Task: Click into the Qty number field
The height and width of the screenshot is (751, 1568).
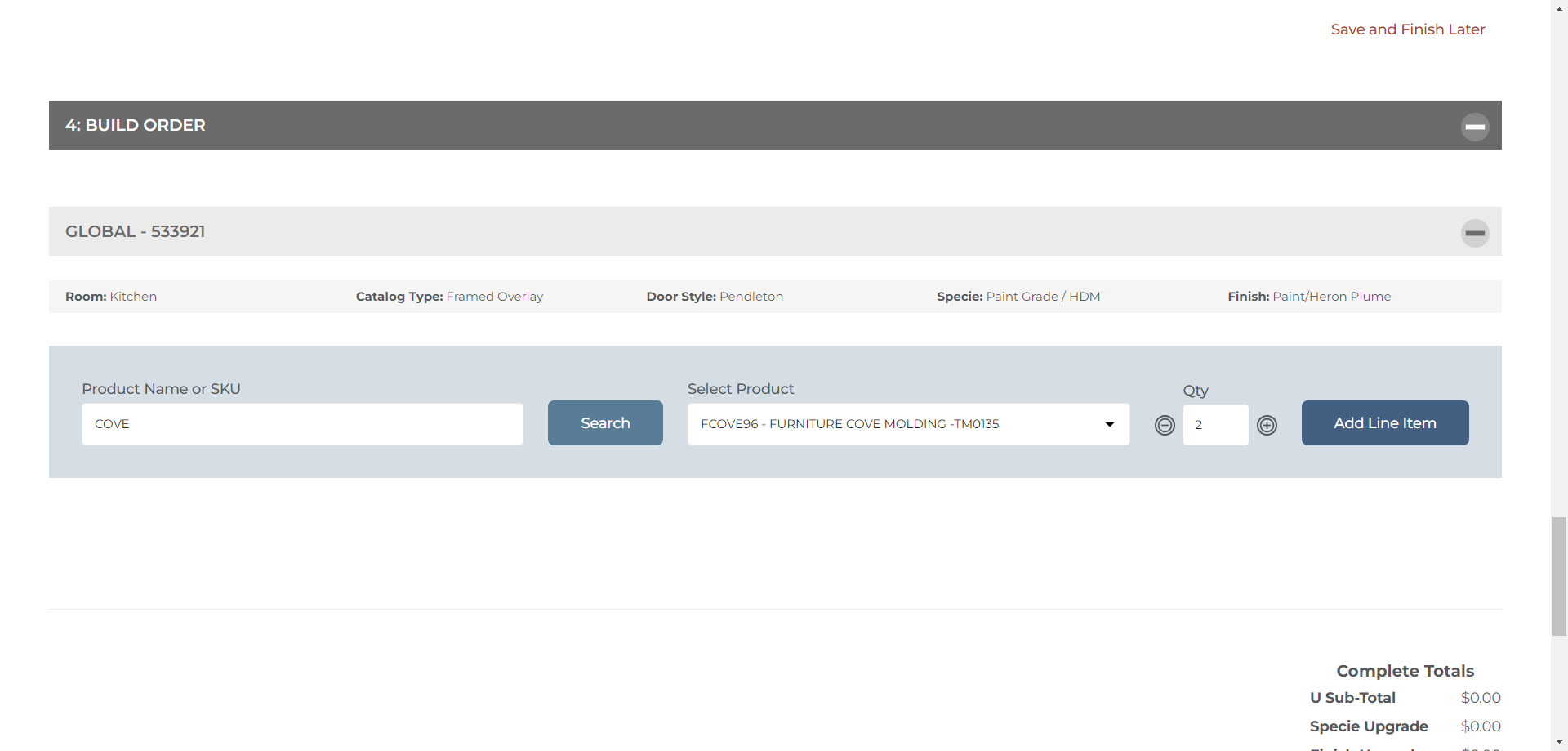Action: coord(1215,425)
